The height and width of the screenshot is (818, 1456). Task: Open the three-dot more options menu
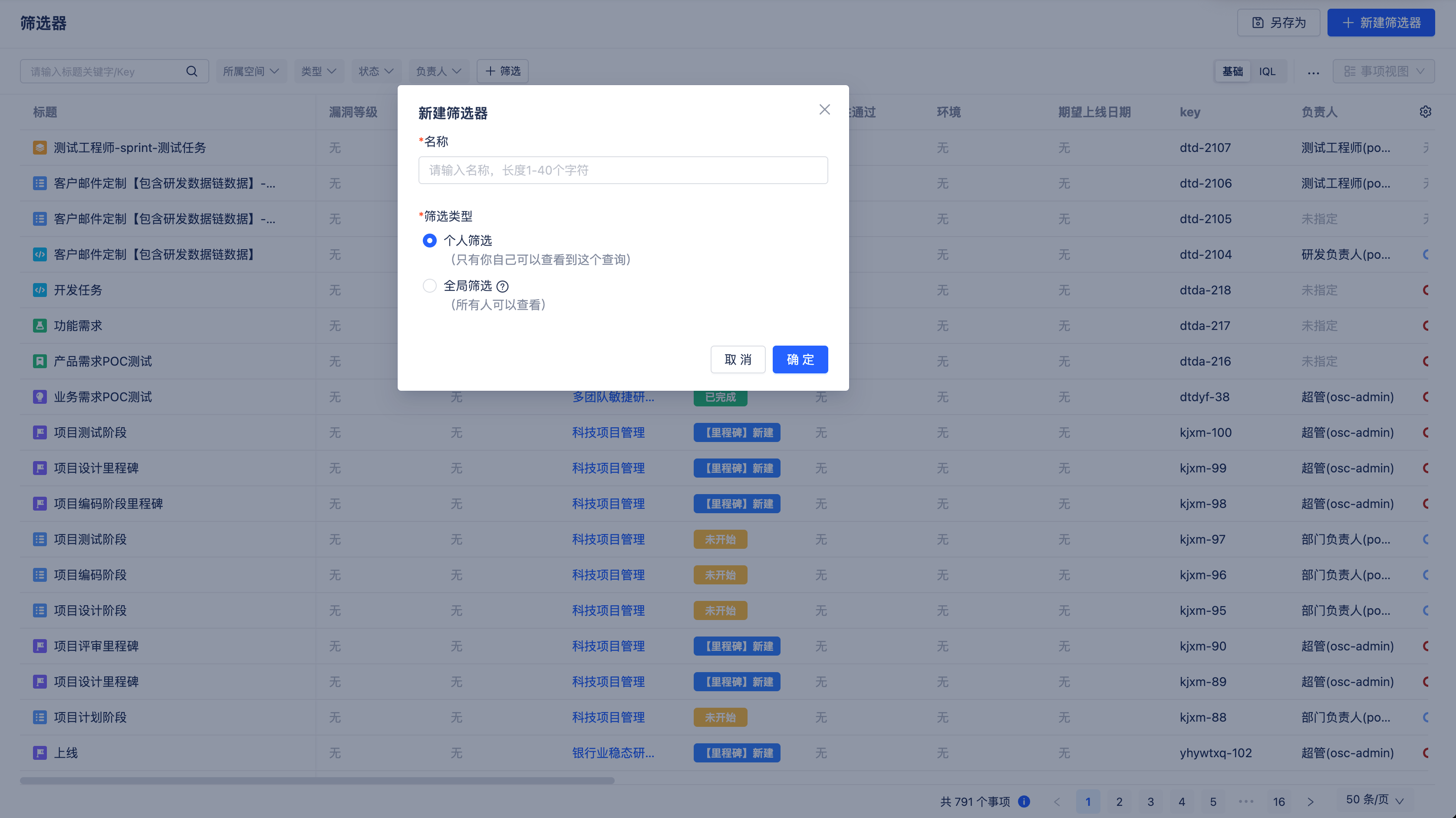[x=1313, y=72]
